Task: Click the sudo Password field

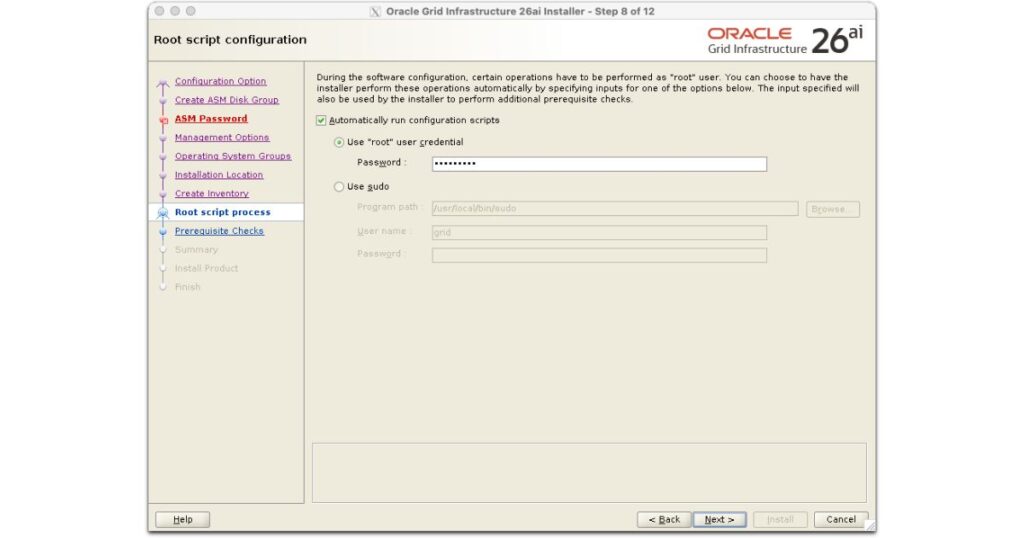Action: click(599, 255)
